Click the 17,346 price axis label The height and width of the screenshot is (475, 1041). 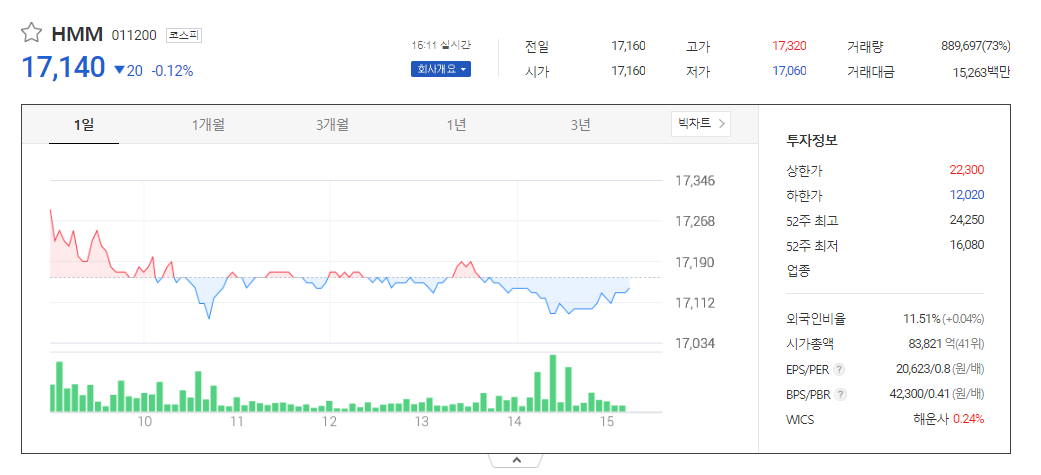(695, 180)
